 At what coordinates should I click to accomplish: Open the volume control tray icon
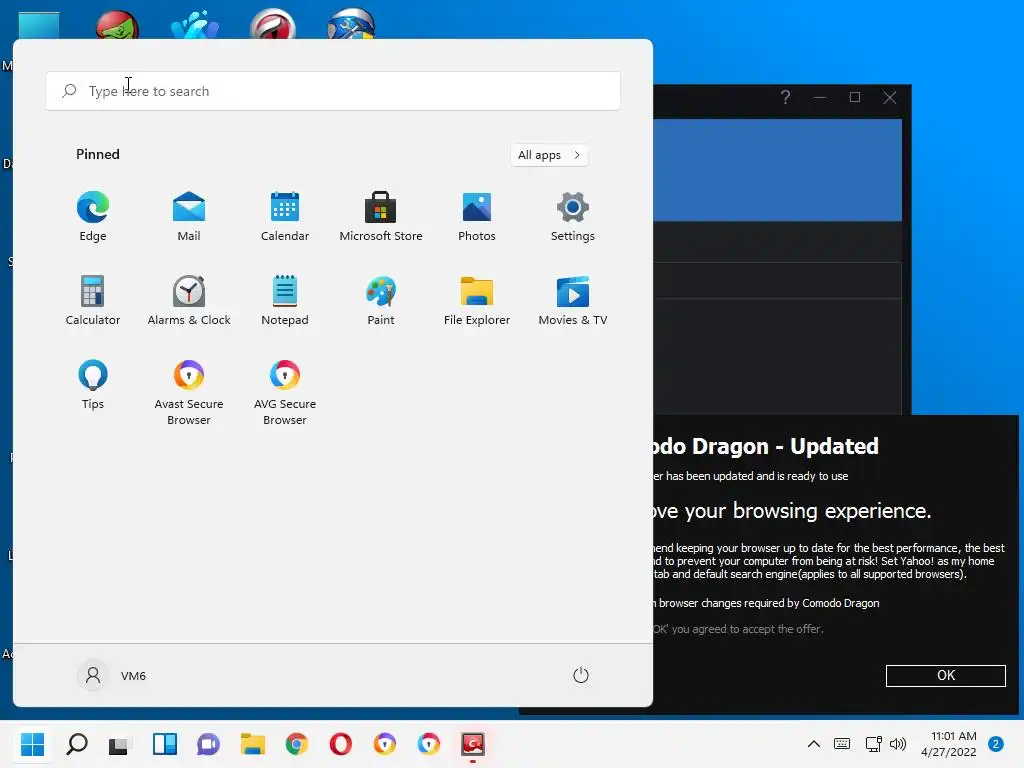tap(898, 744)
